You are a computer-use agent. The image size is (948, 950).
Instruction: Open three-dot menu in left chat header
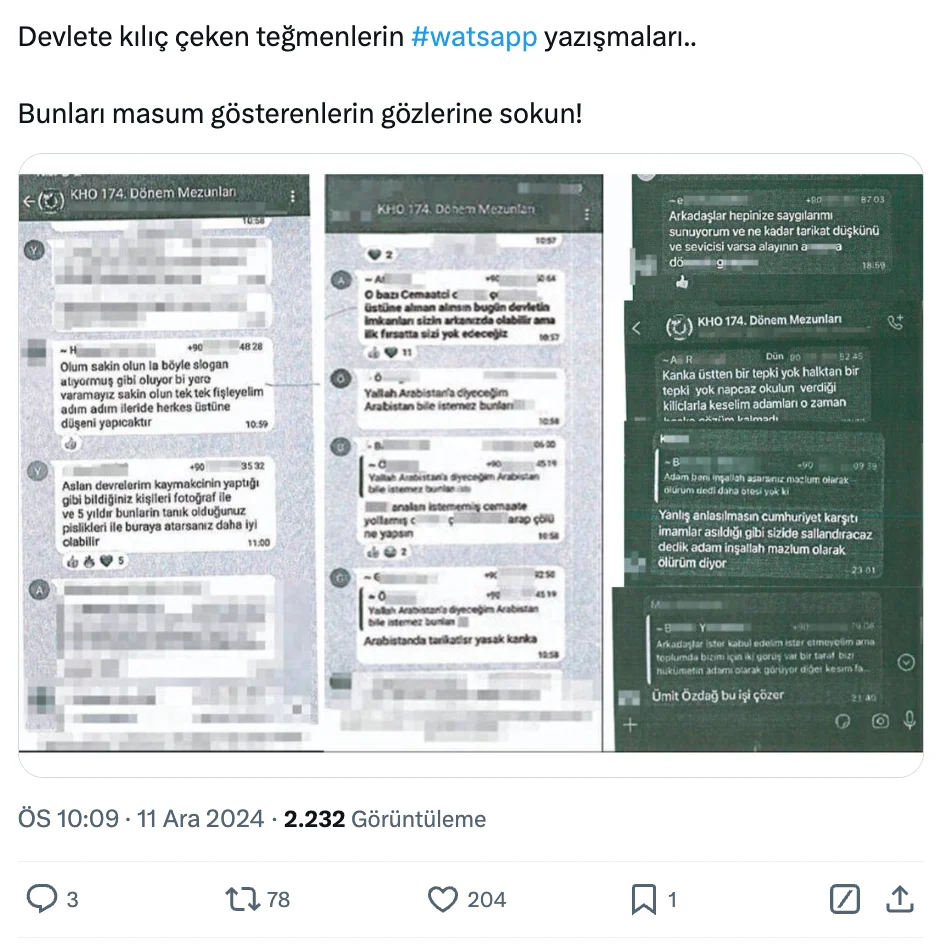pyautogui.click(x=293, y=196)
